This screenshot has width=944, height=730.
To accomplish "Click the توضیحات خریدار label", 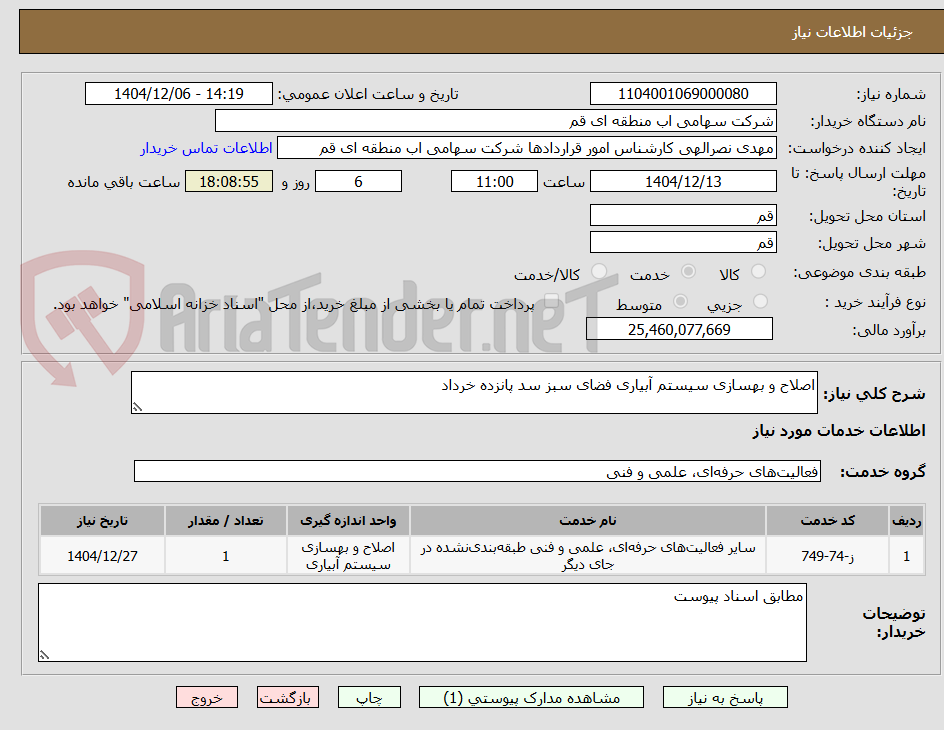I will point(893,622).
